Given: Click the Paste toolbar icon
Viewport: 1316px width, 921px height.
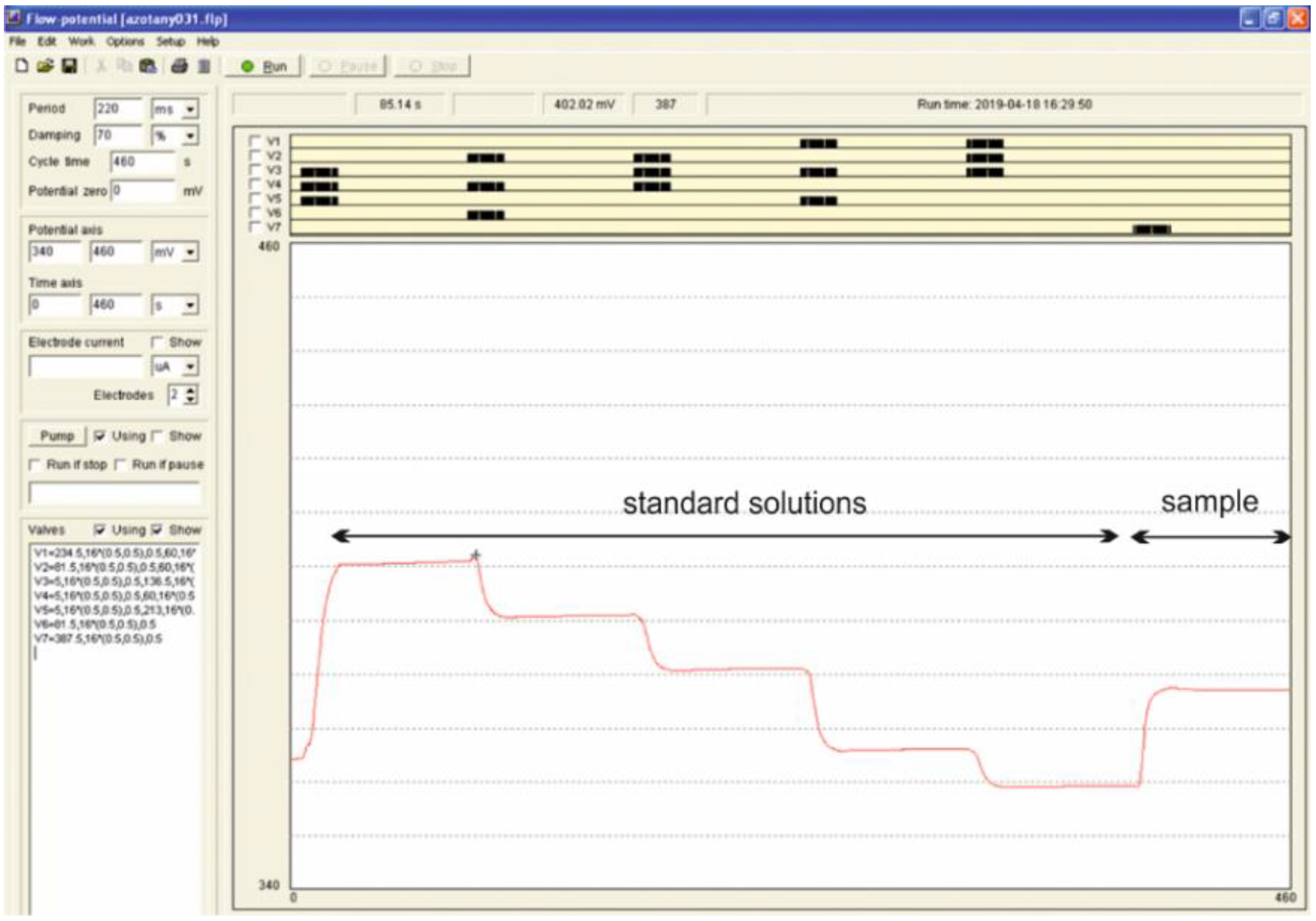Looking at the screenshot, I should [x=148, y=67].
